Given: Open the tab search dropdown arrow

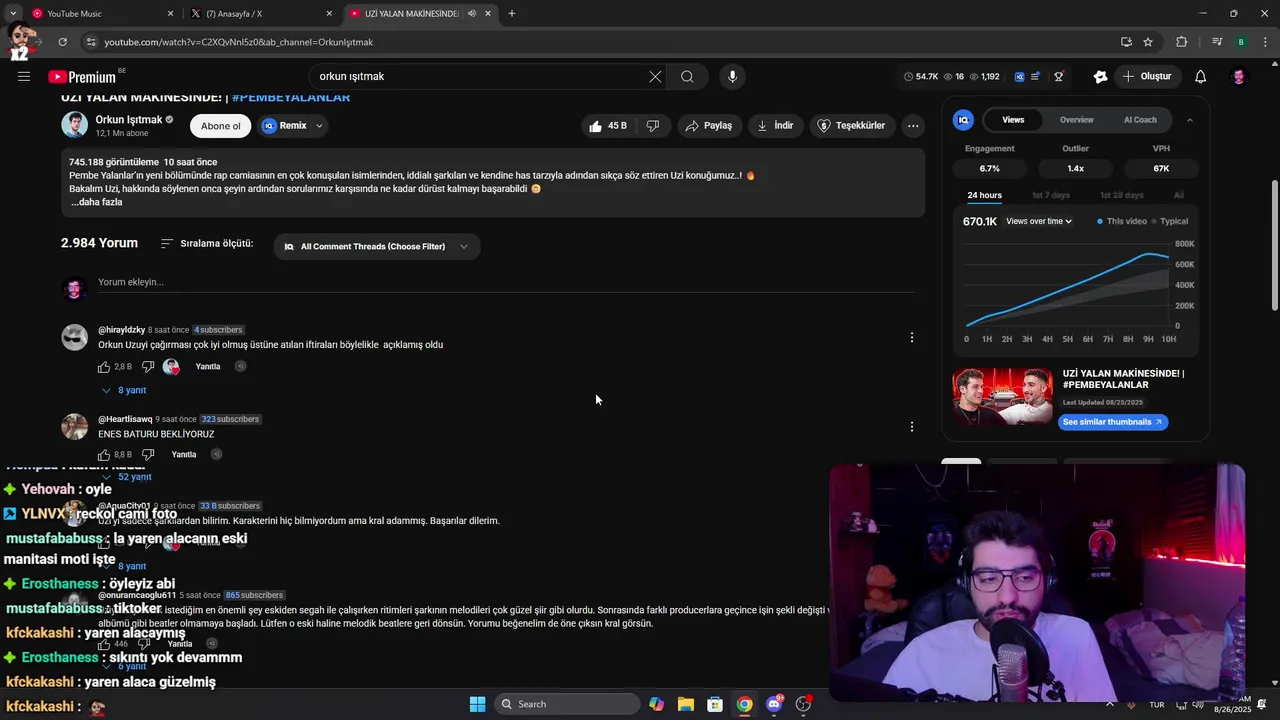Looking at the screenshot, I should [x=13, y=14].
